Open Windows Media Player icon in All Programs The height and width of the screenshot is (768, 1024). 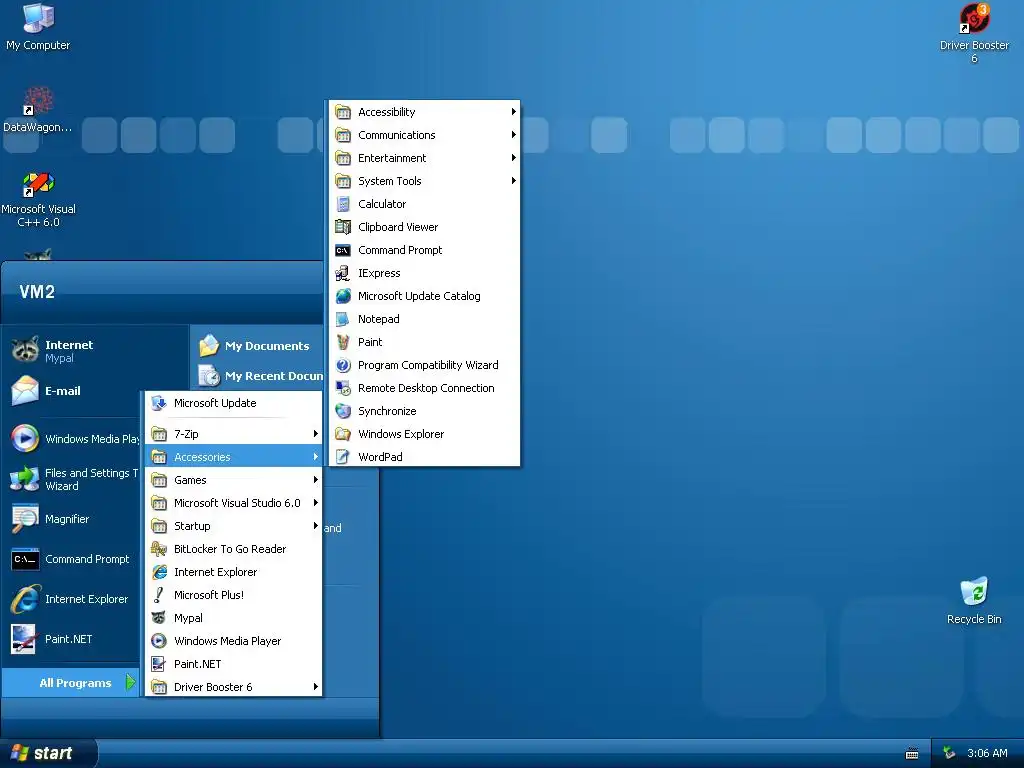[x=159, y=641]
